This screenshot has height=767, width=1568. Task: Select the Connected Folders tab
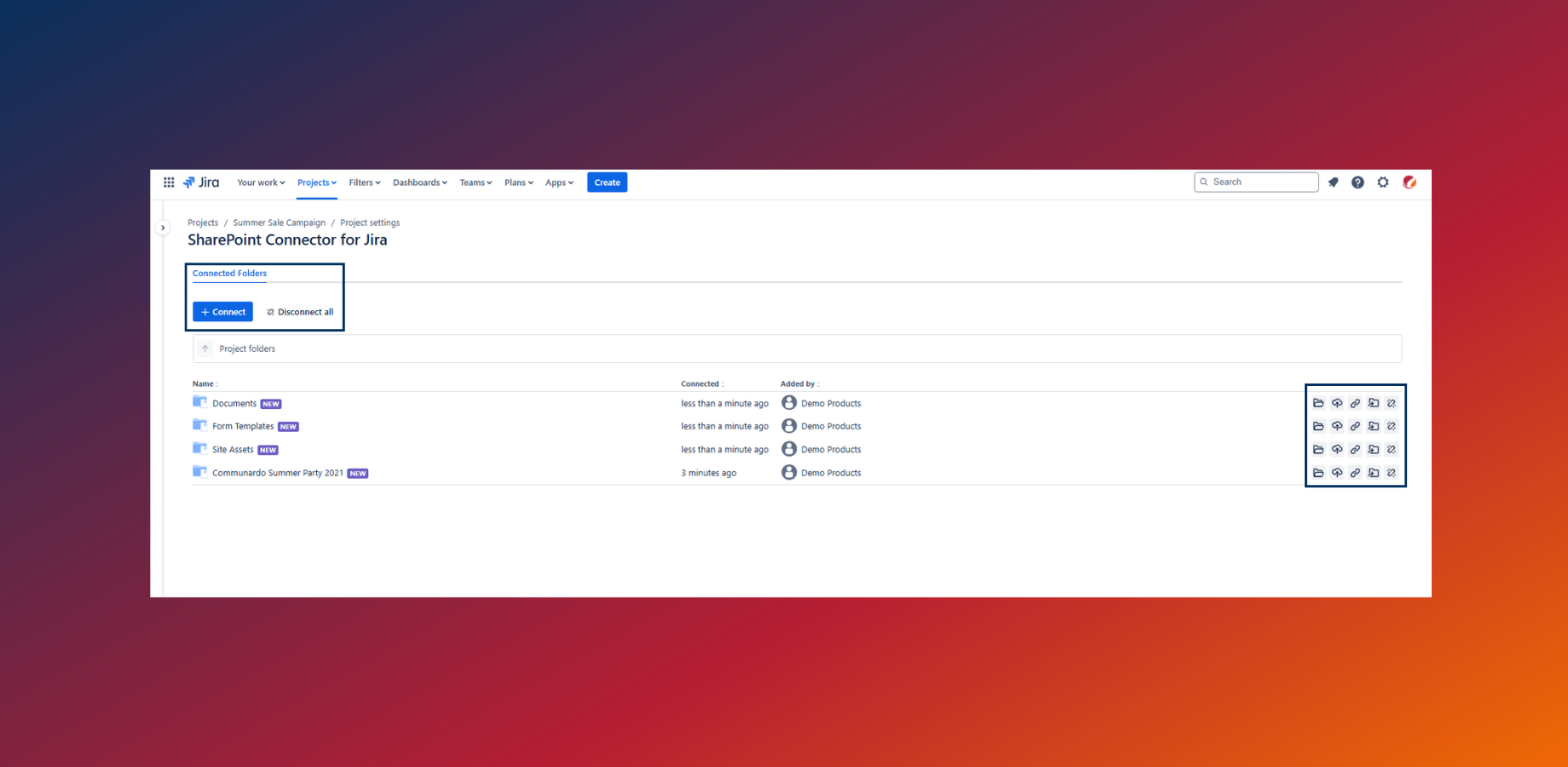[229, 274]
